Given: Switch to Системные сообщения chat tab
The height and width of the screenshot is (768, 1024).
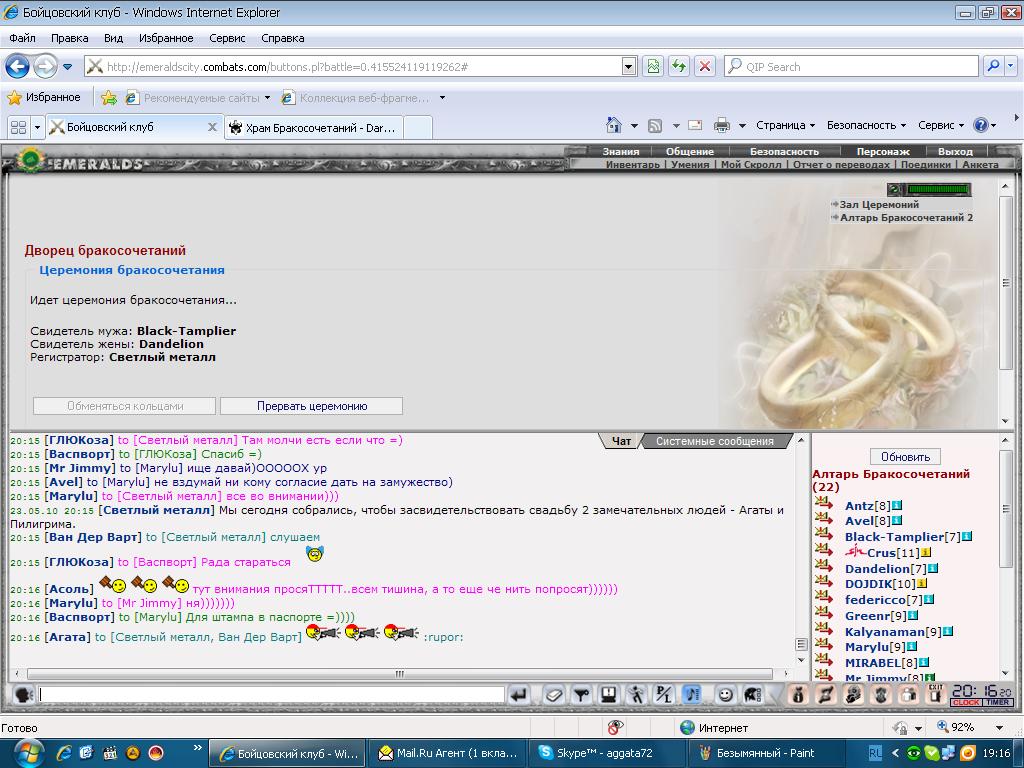Looking at the screenshot, I should pos(714,441).
